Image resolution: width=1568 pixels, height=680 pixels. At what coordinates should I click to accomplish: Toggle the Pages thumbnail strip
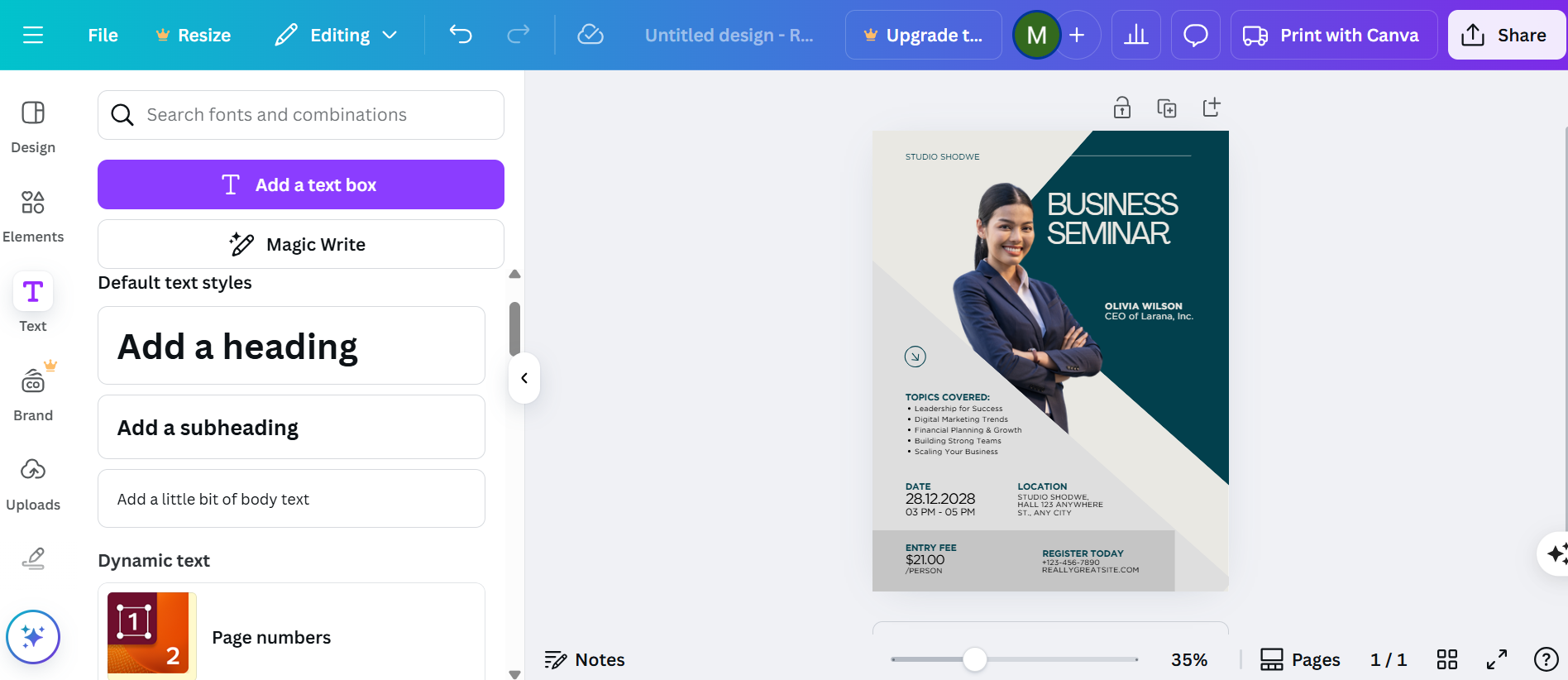pyautogui.click(x=1300, y=659)
